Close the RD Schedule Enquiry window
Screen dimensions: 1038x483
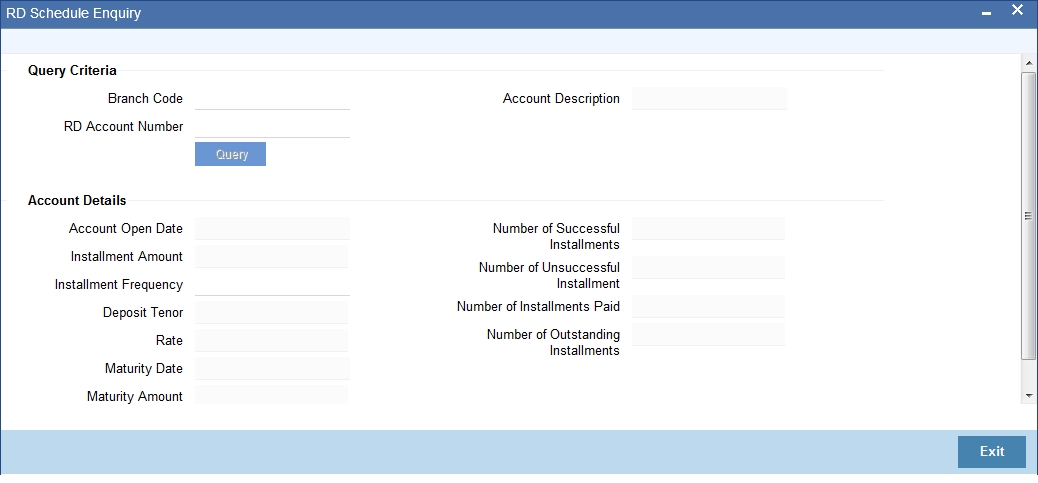click(1017, 11)
